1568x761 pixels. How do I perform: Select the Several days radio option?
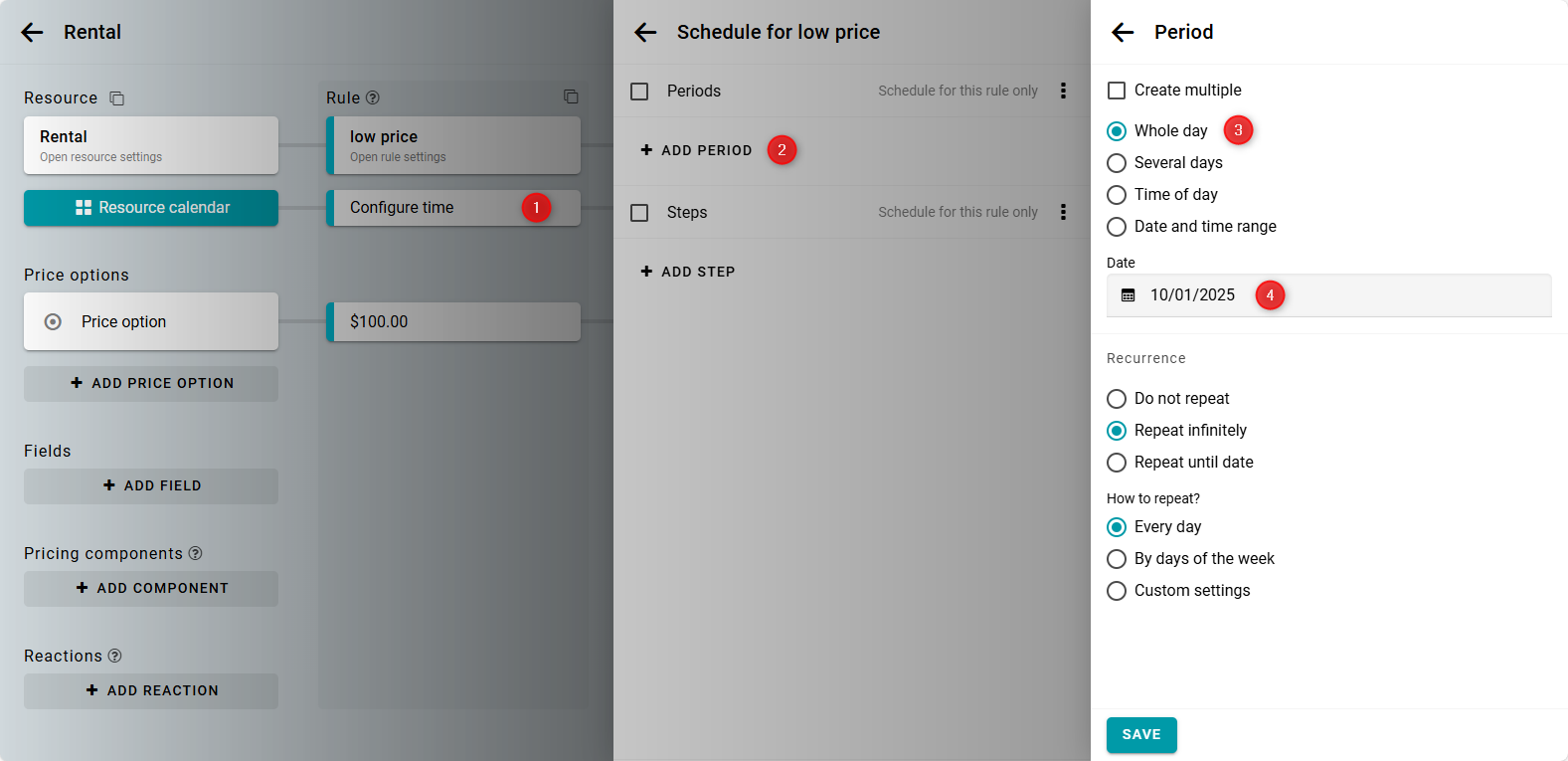coord(1117,163)
